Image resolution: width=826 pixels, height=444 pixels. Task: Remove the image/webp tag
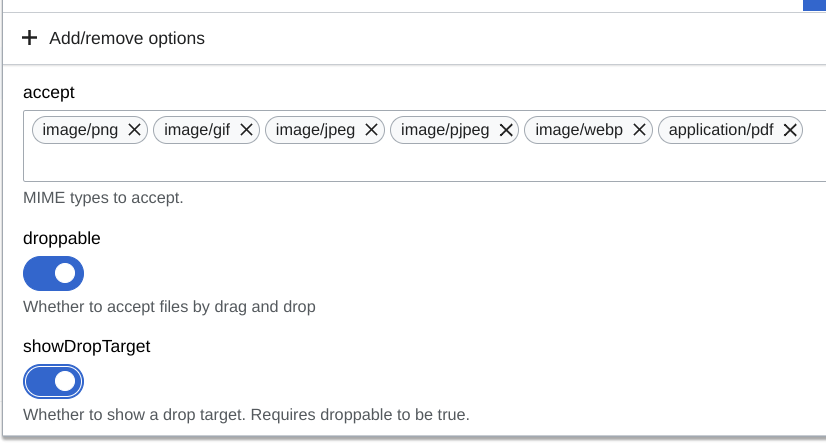pyautogui.click(x=639, y=130)
